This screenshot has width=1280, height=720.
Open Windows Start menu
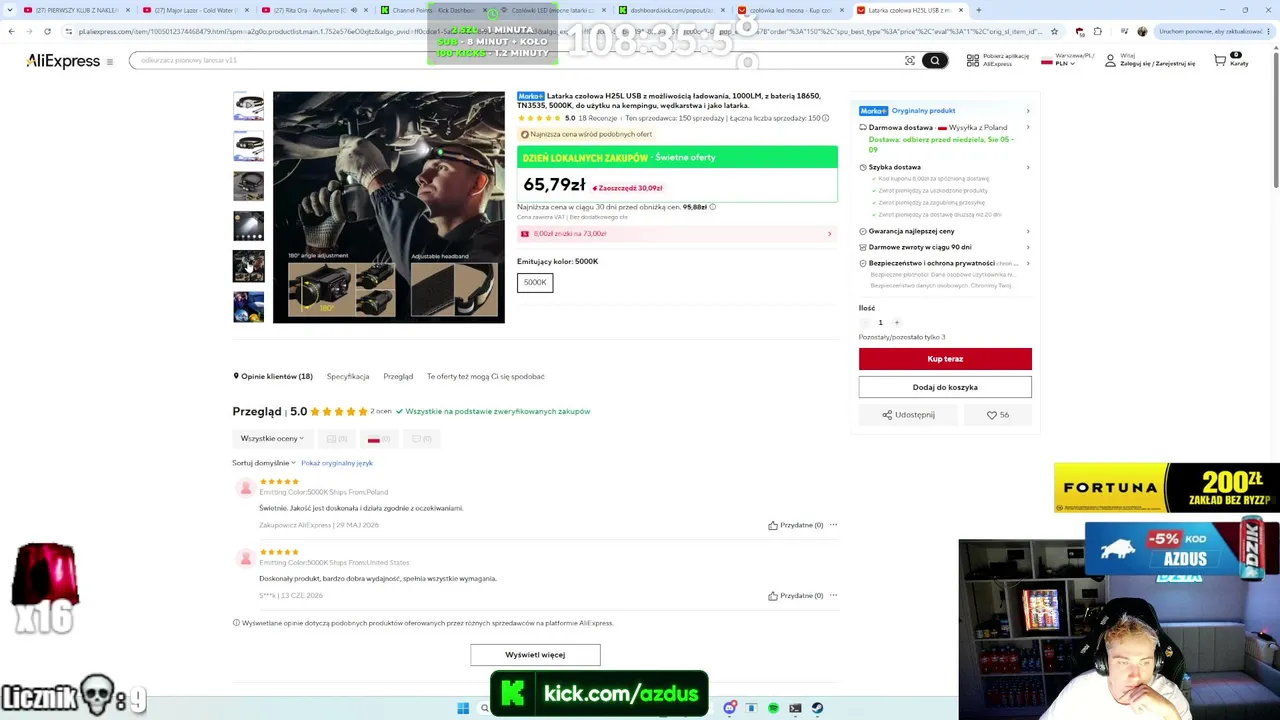click(463, 708)
